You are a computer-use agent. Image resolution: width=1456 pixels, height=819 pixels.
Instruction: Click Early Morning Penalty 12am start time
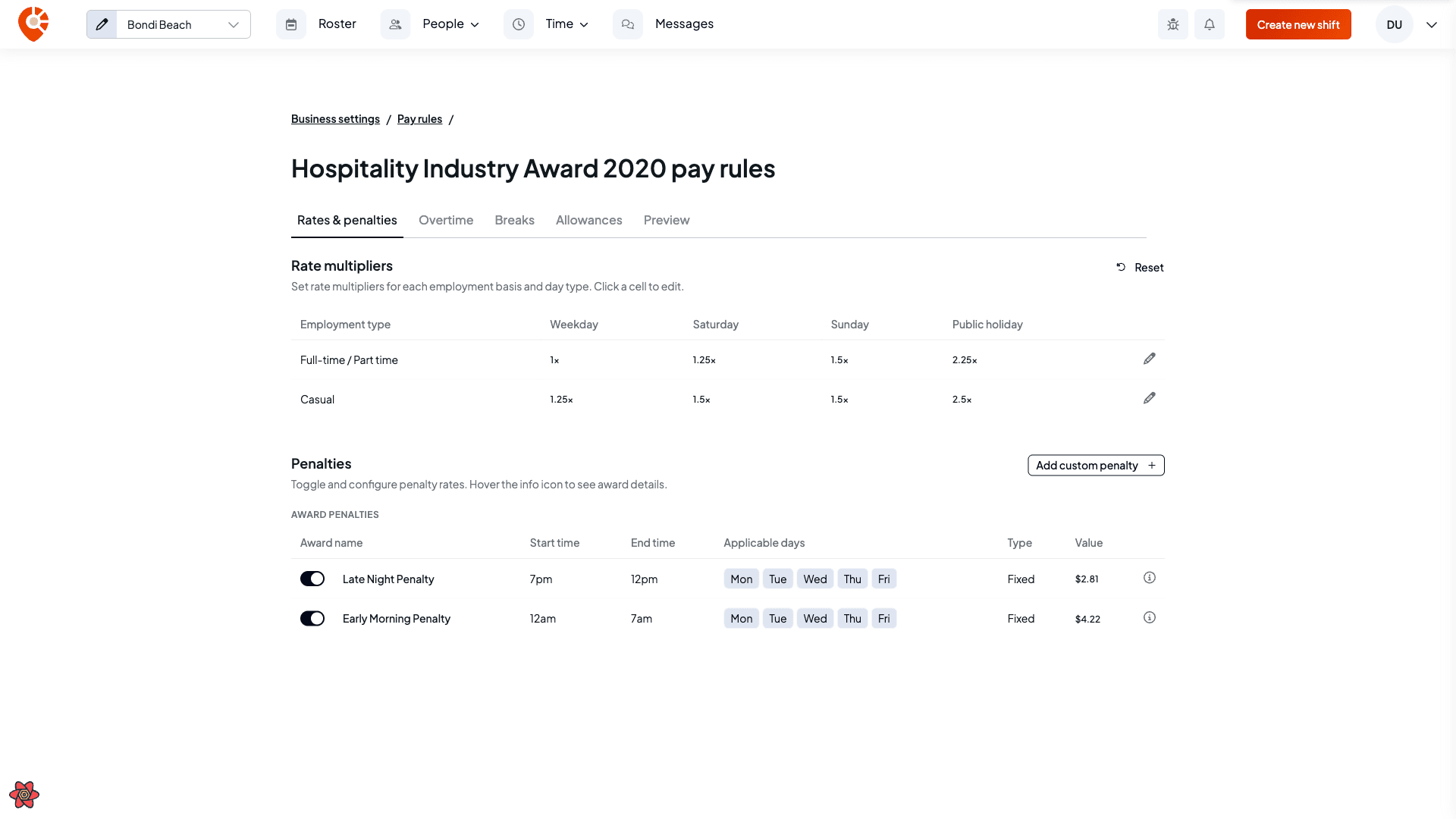point(542,619)
